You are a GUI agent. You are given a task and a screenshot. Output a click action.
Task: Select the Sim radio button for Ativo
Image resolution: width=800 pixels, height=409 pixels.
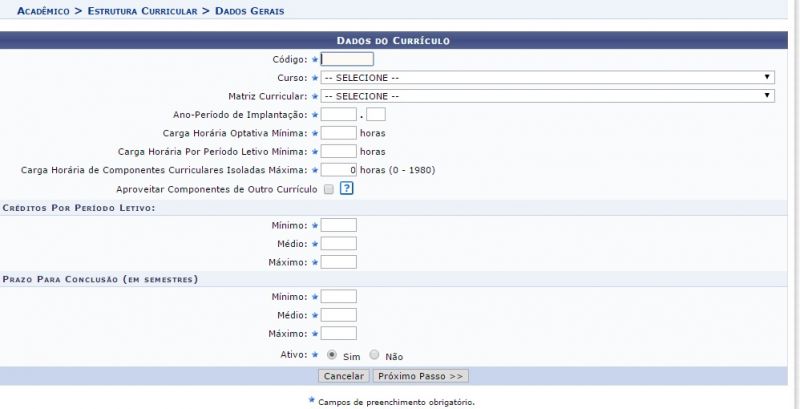pyautogui.click(x=331, y=354)
